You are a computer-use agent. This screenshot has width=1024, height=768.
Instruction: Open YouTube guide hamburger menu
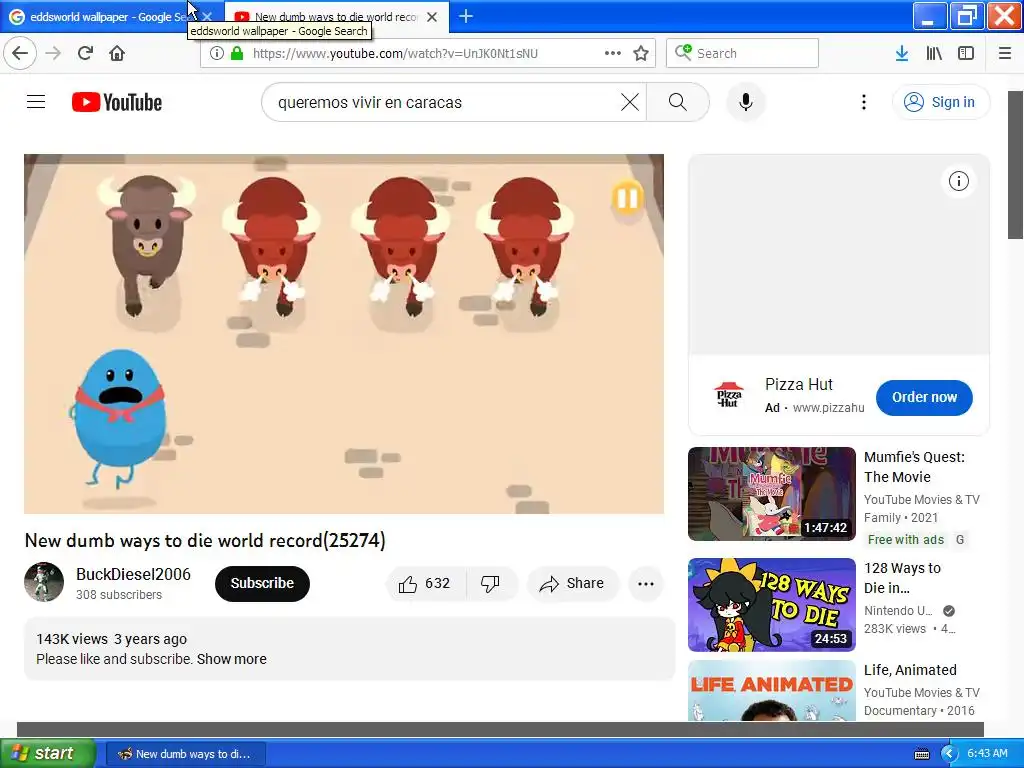tap(36, 102)
